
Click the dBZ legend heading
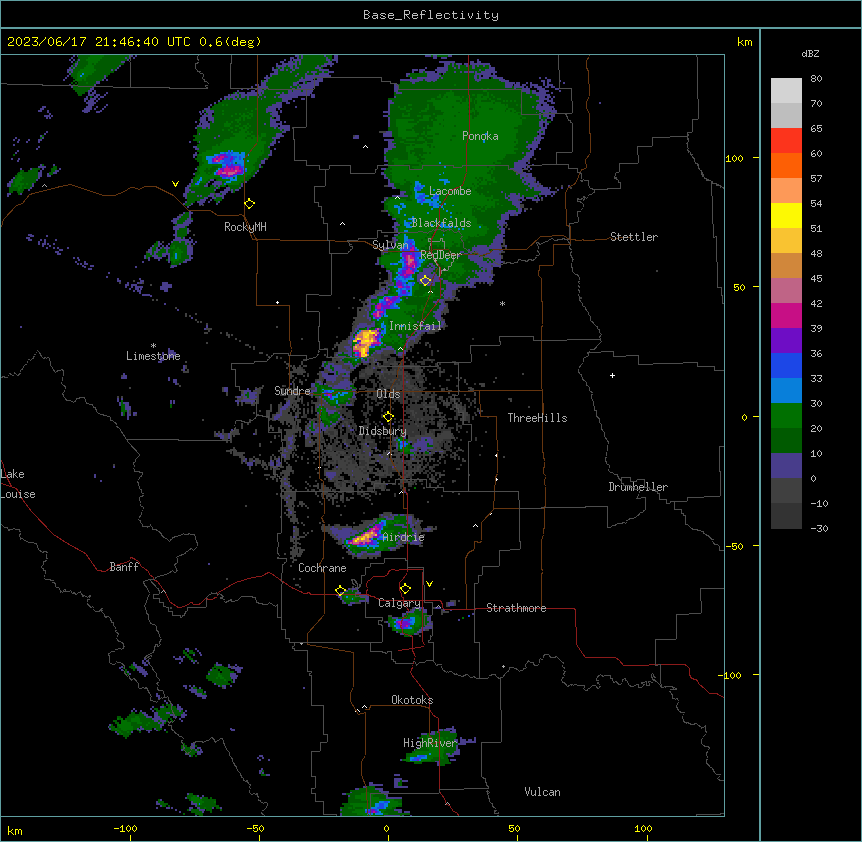tap(810, 54)
